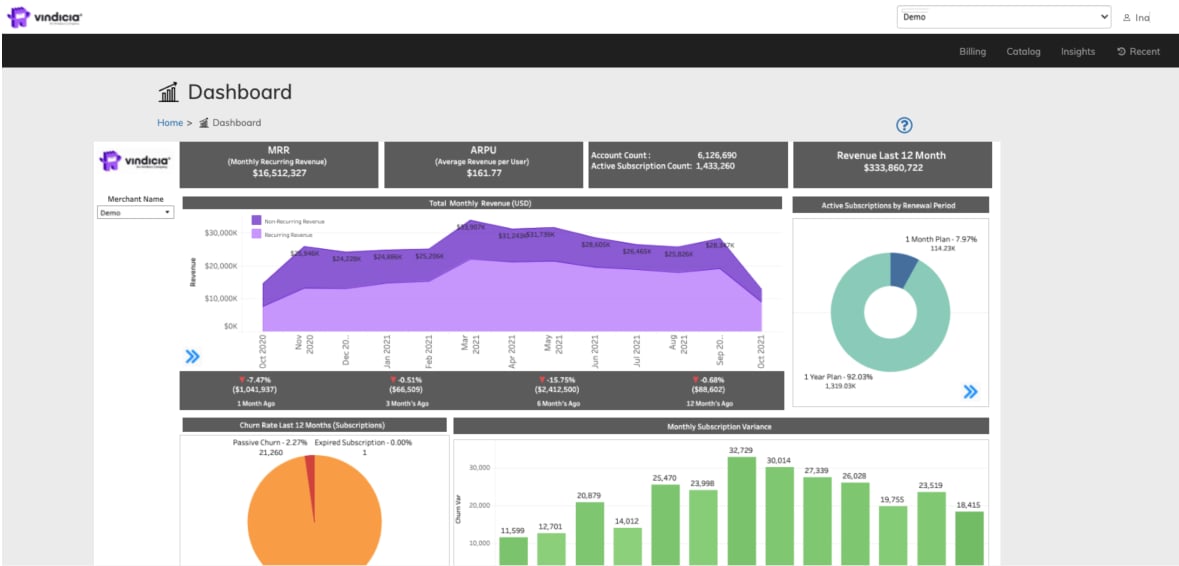Open the help question mark icon
1179x566 pixels.
pos(905,126)
